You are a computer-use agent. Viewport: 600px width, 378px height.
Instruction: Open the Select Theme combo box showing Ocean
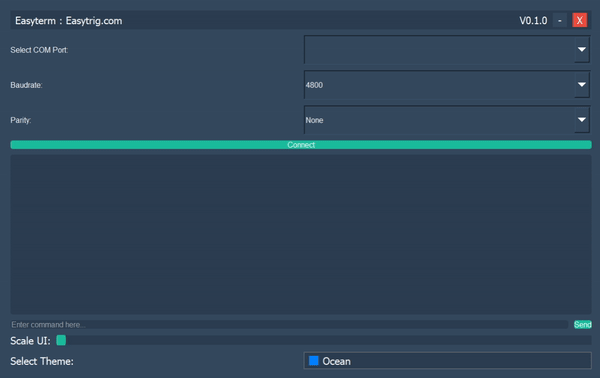(447, 361)
